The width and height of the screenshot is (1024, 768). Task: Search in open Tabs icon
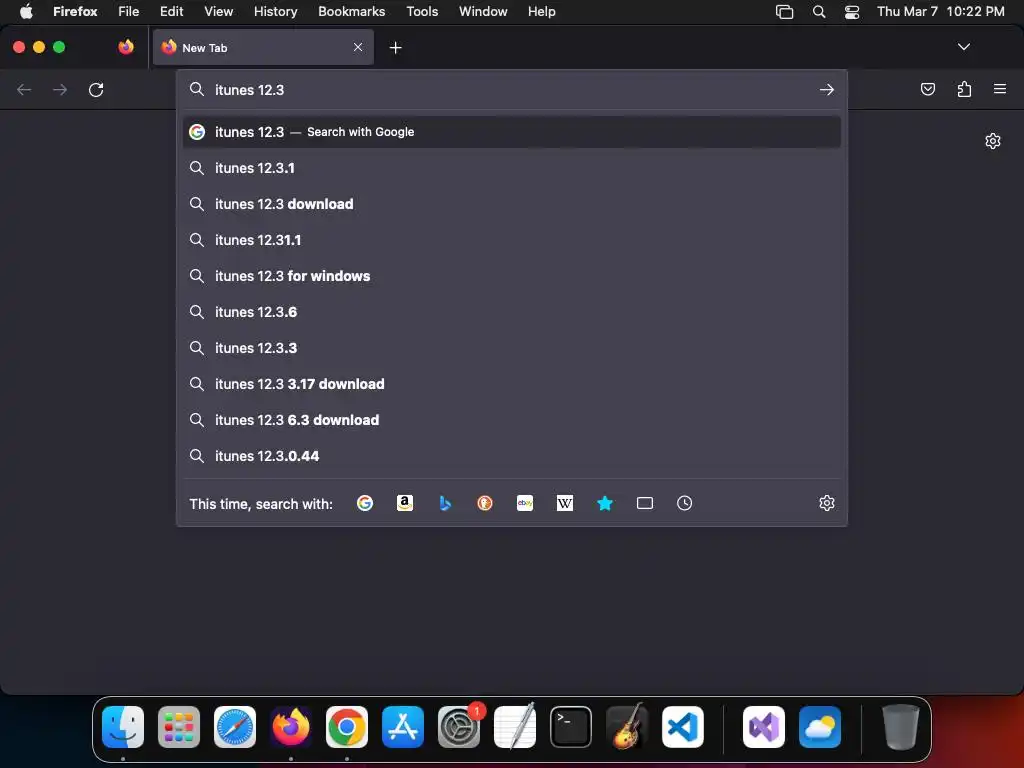(645, 503)
